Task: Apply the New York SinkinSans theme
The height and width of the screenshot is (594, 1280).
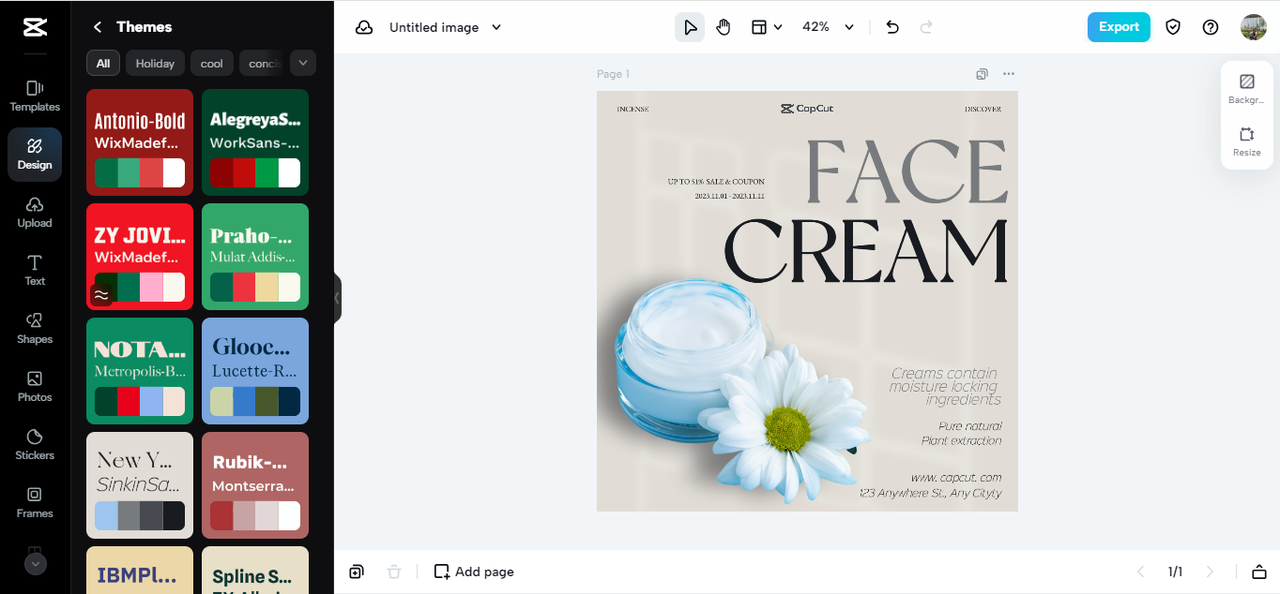Action: (x=140, y=485)
